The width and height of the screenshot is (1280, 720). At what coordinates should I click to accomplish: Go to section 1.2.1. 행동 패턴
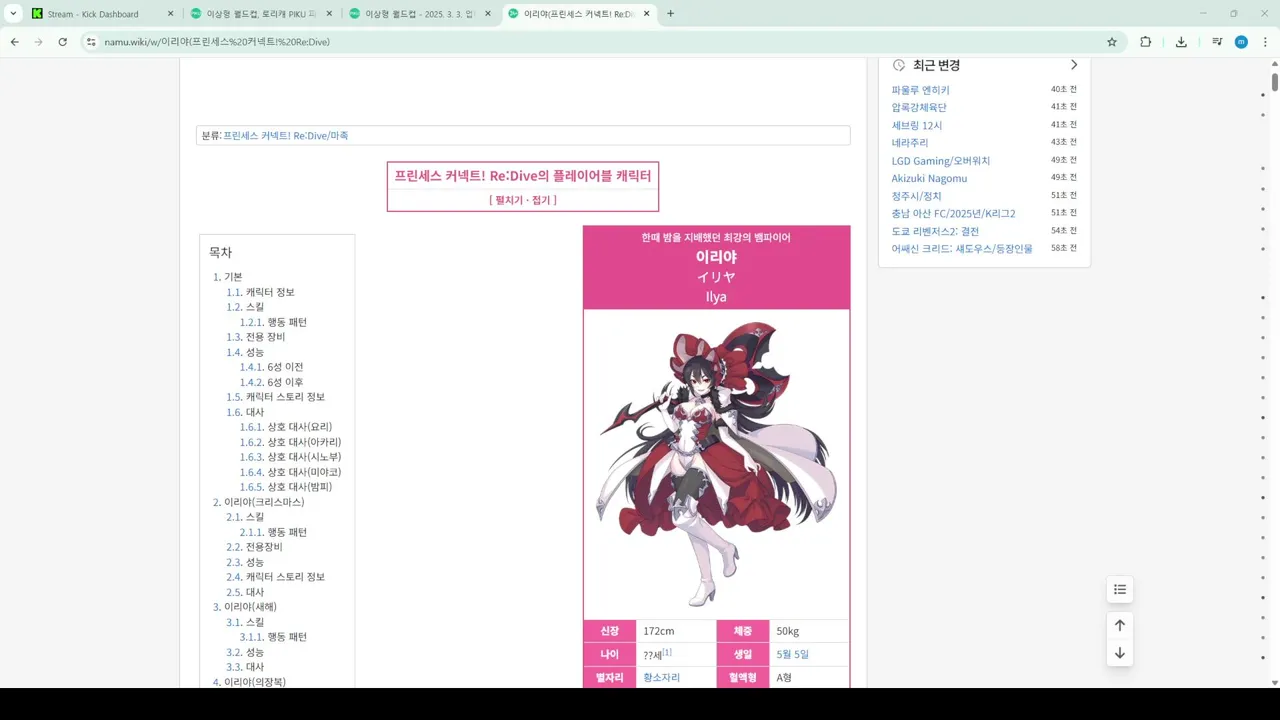point(273,322)
